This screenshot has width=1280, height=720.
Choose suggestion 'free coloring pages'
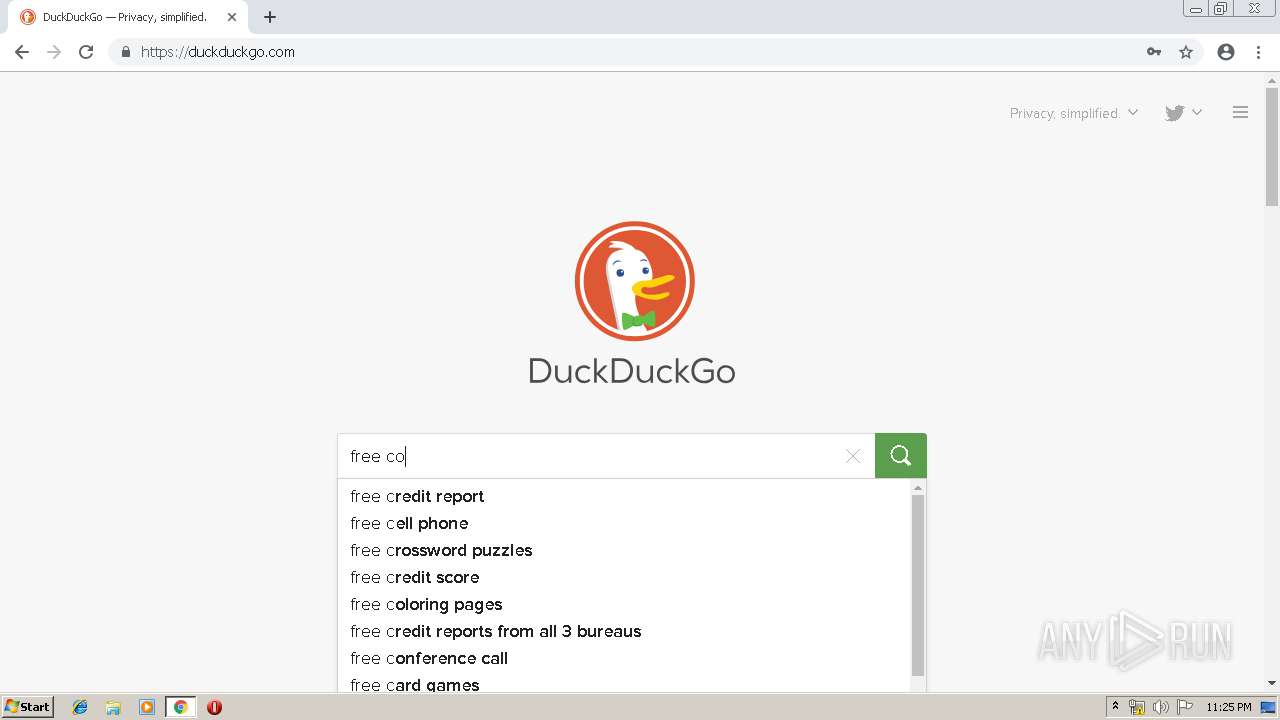(624, 605)
